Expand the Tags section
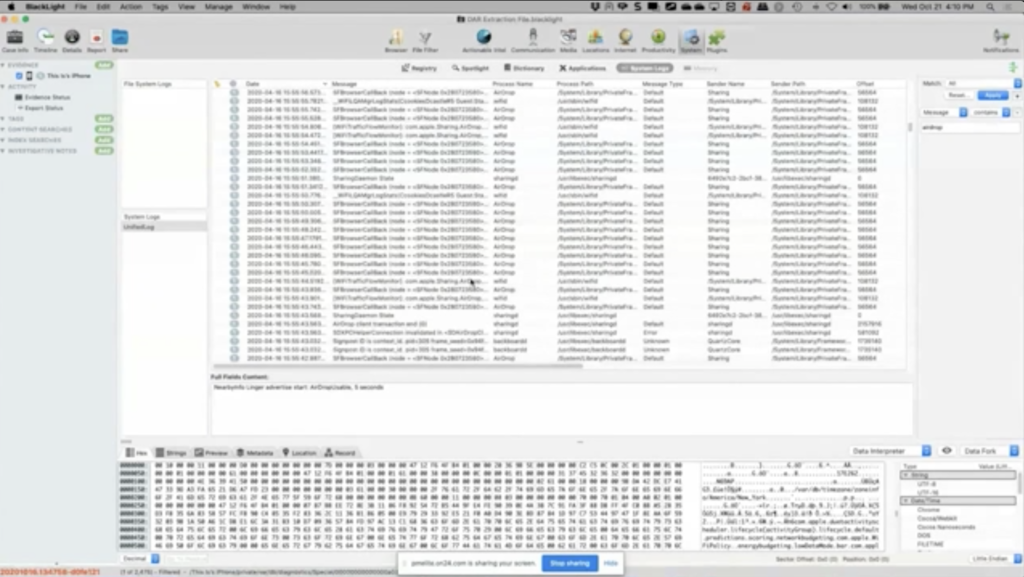 [3, 119]
